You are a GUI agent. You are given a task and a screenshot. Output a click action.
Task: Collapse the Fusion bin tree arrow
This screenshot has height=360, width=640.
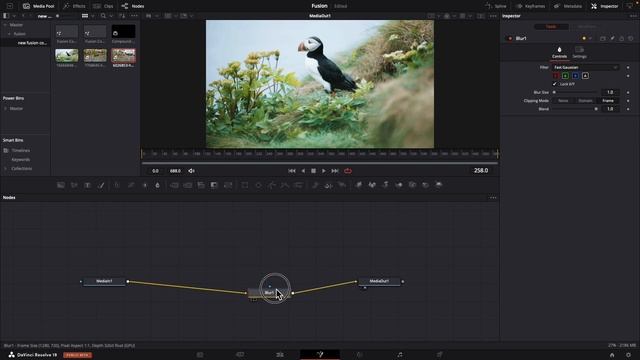point(9,34)
